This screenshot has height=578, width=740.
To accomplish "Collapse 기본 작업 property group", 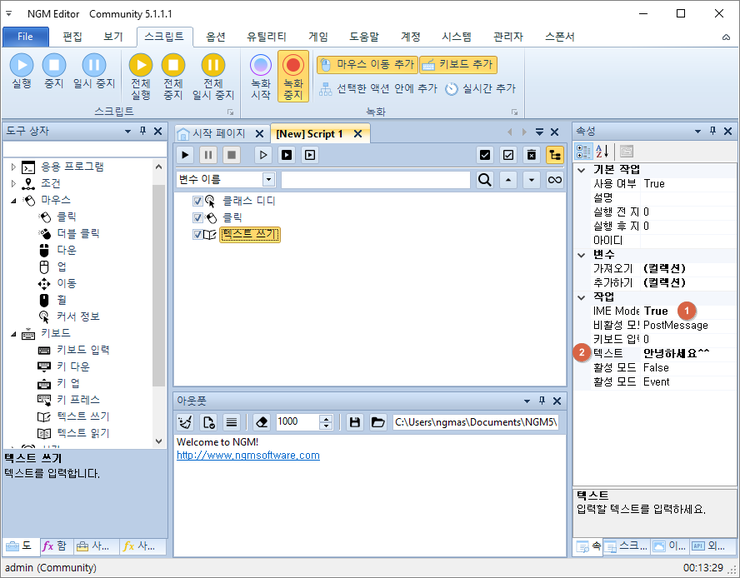I will click(x=581, y=170).
